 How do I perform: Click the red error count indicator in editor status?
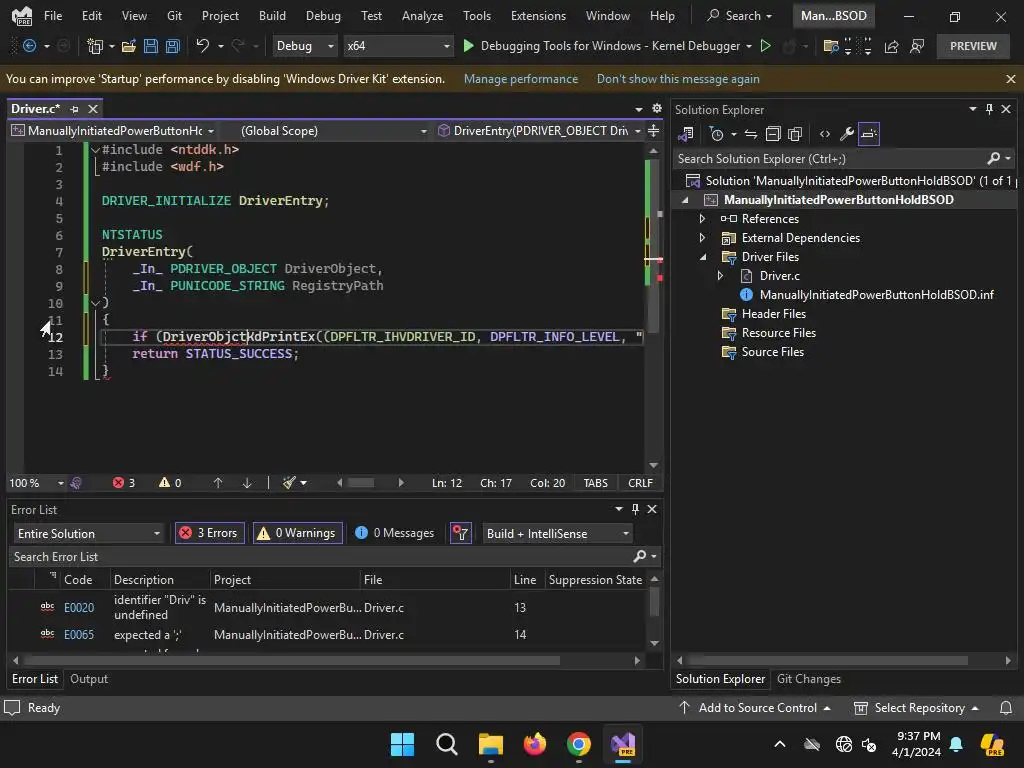tap(123, 483)
